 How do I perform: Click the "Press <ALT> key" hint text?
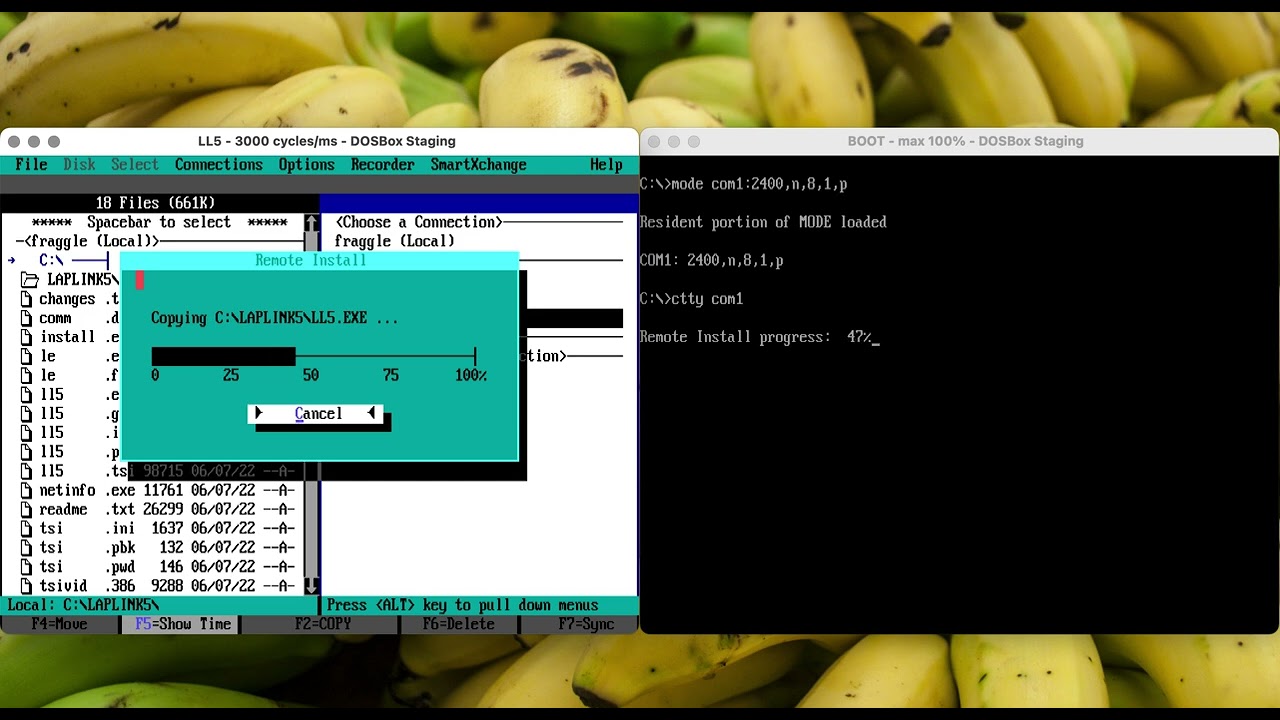462,605
